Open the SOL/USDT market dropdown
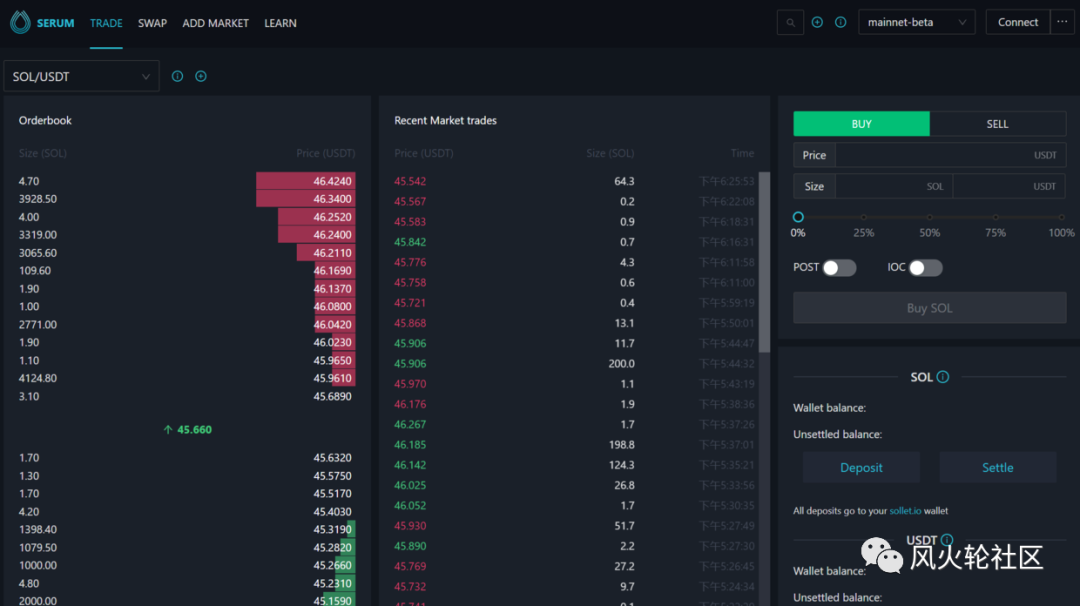 81,76
